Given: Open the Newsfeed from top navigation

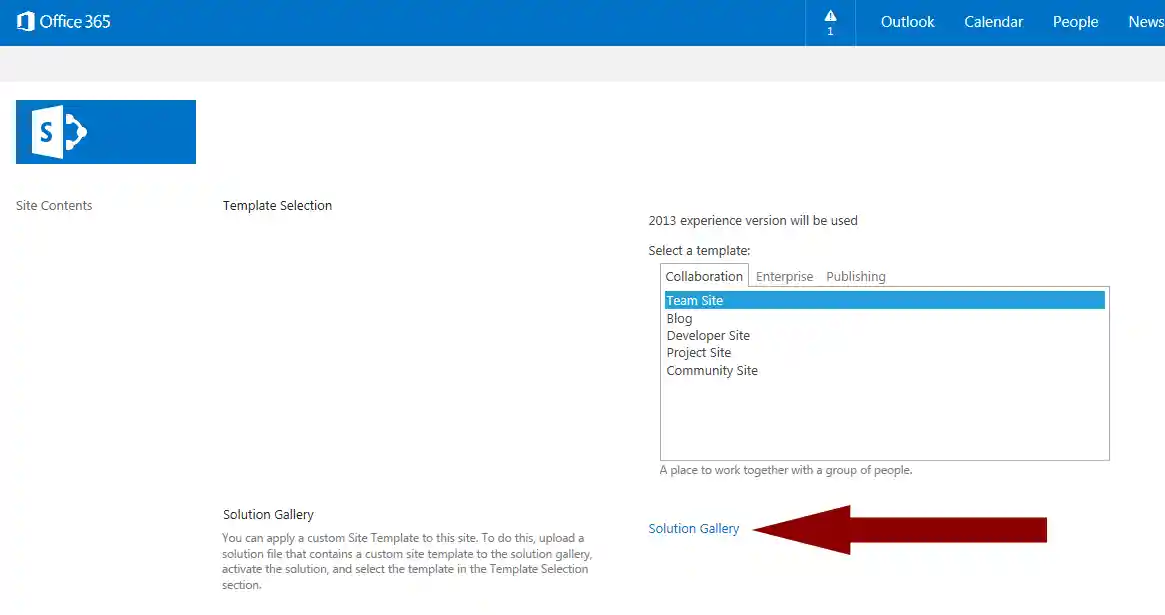Looking at the screenshot, I should coord(1146,21).
